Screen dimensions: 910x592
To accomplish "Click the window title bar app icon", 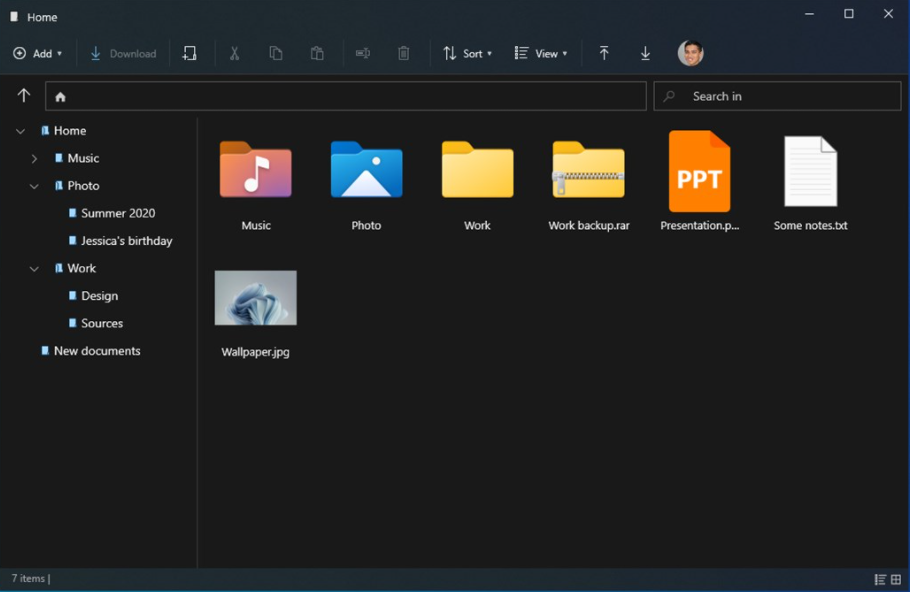I will pyautogui.click(x=14, y=17).
